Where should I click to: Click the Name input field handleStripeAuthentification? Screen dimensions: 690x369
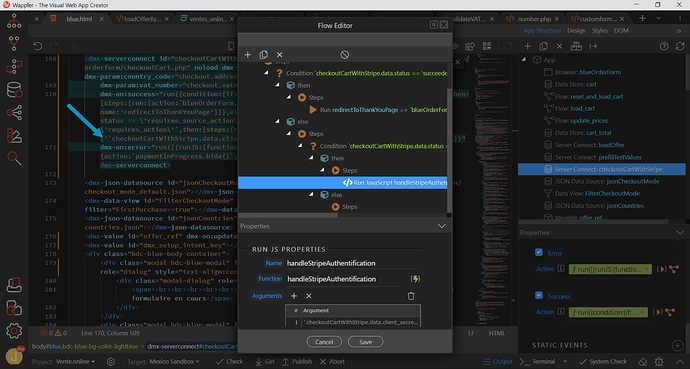[x=353, y=263]
